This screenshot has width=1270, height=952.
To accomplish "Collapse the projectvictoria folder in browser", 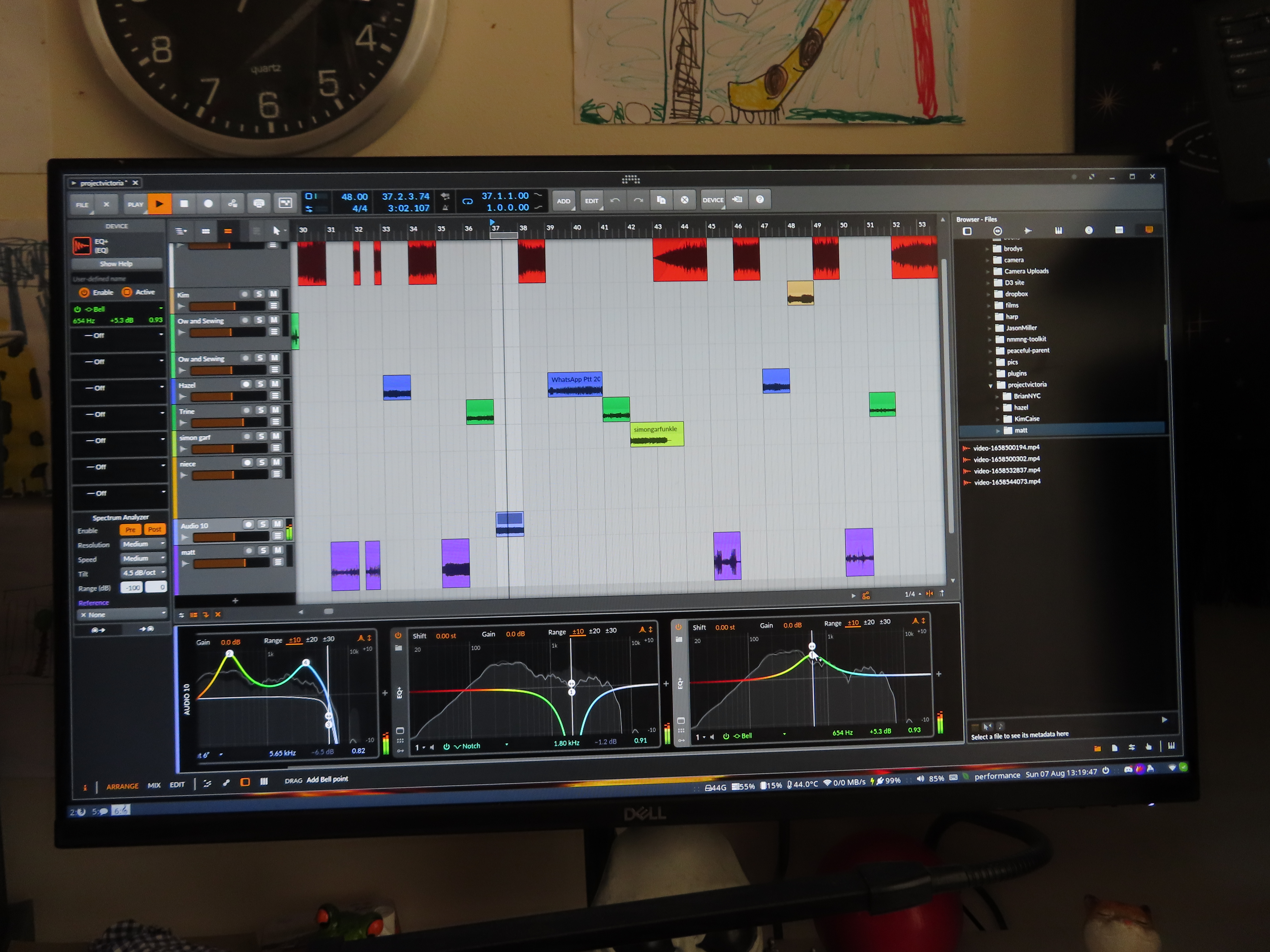I will [990, 386].
